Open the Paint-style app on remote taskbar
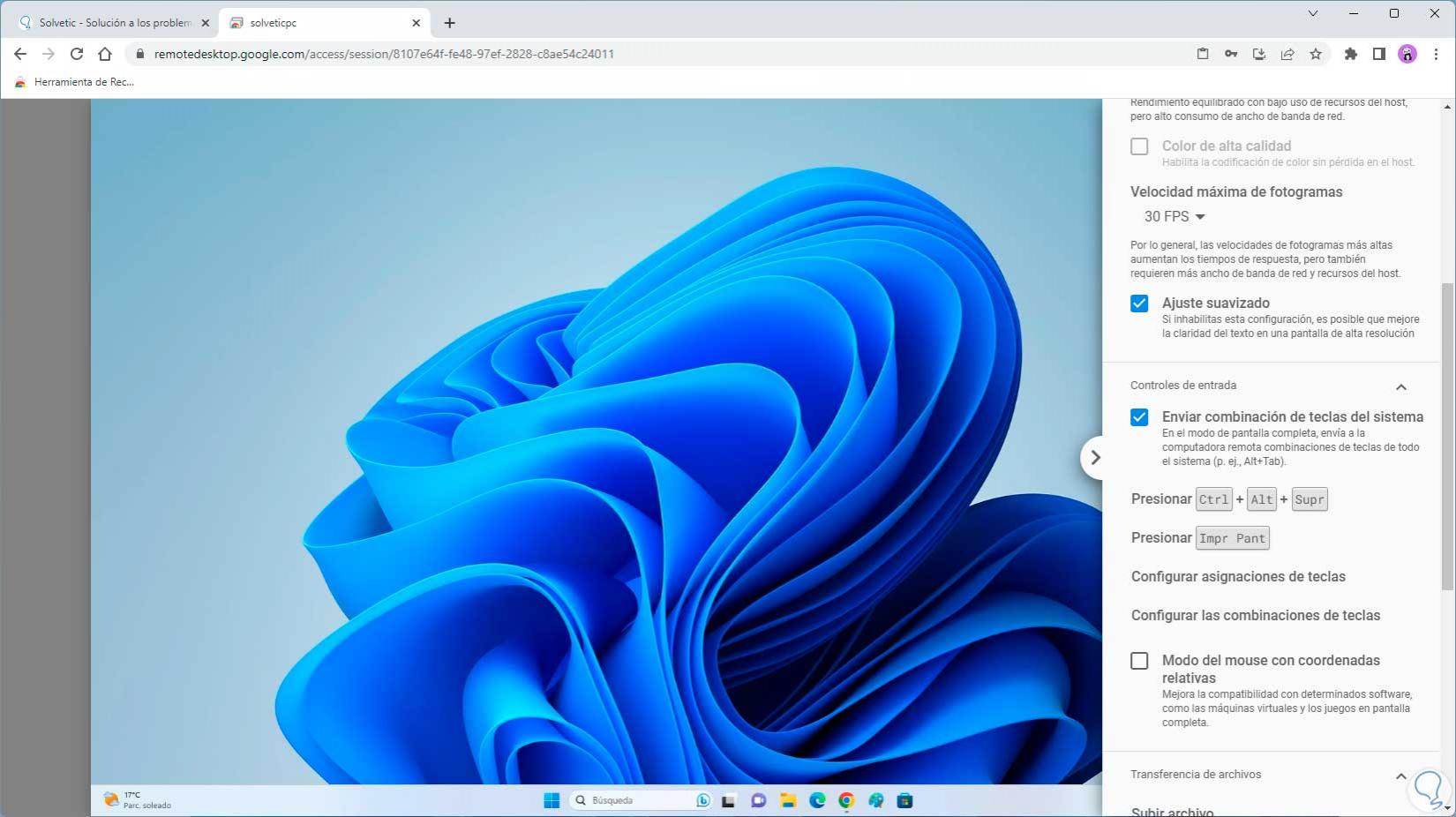The image size is (1456, 817). tap(875, 800)
